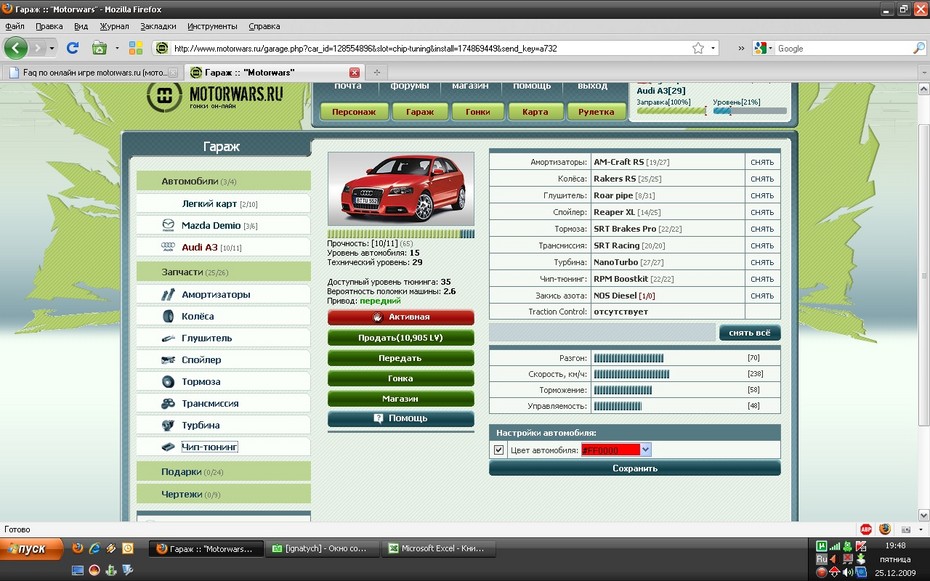The height and width of the screenshot is (581, 930).
Task: Launch Internet Explorer from the quick launch bar
Action: [x=94, y=548]
